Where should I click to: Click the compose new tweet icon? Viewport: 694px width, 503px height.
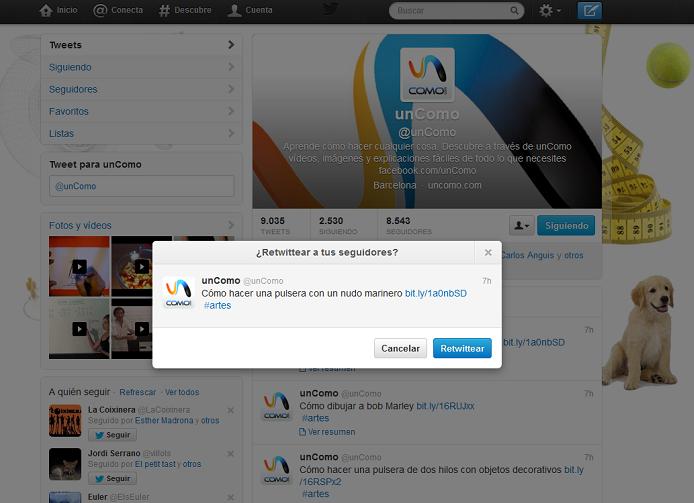click(590, 11)
